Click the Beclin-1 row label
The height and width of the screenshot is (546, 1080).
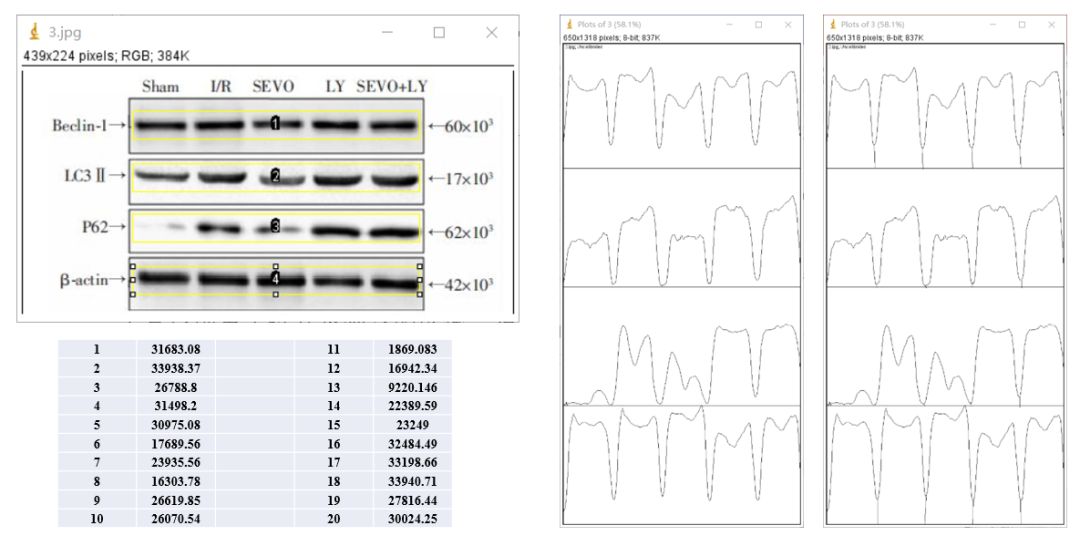79,126
